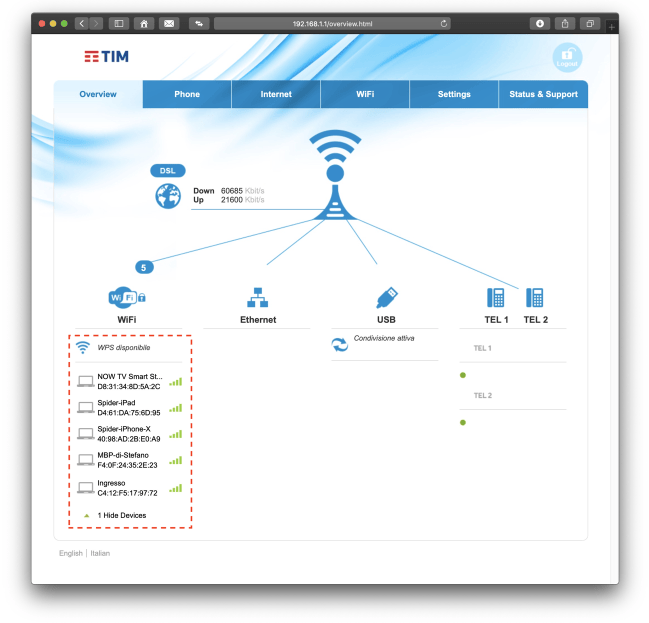Click the Up speed value 21600
This screenshot has height=623, width=649.
click(x=232, y=200)
